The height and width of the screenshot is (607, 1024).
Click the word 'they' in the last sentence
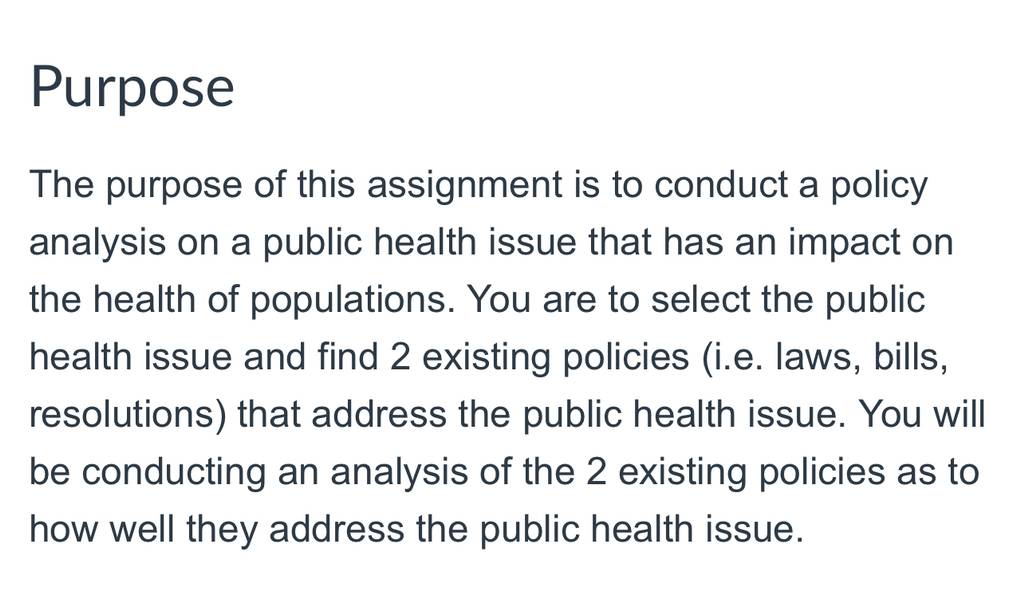point(222,530)
